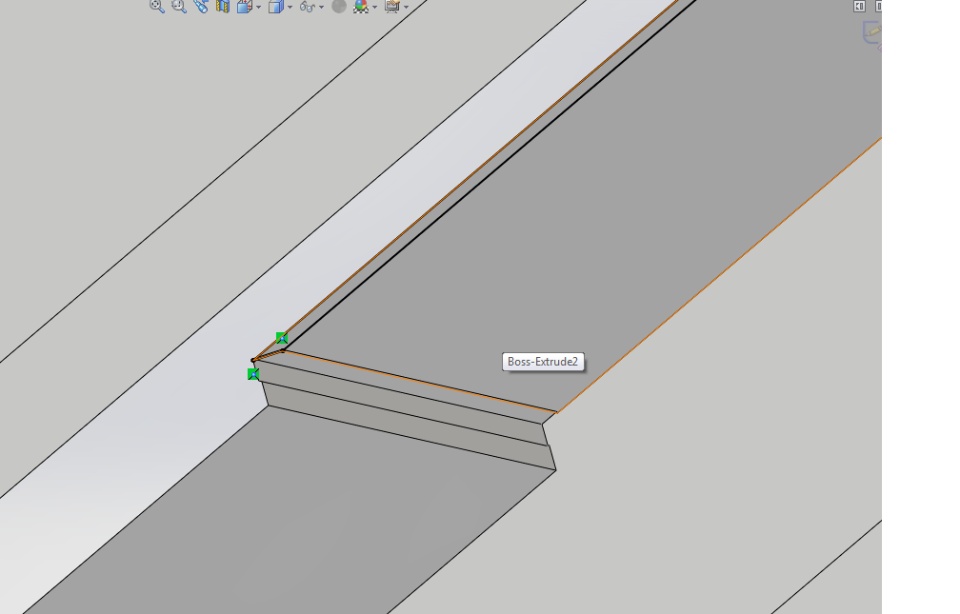Expand the Display Style dropdown arrow

[290, 7]
